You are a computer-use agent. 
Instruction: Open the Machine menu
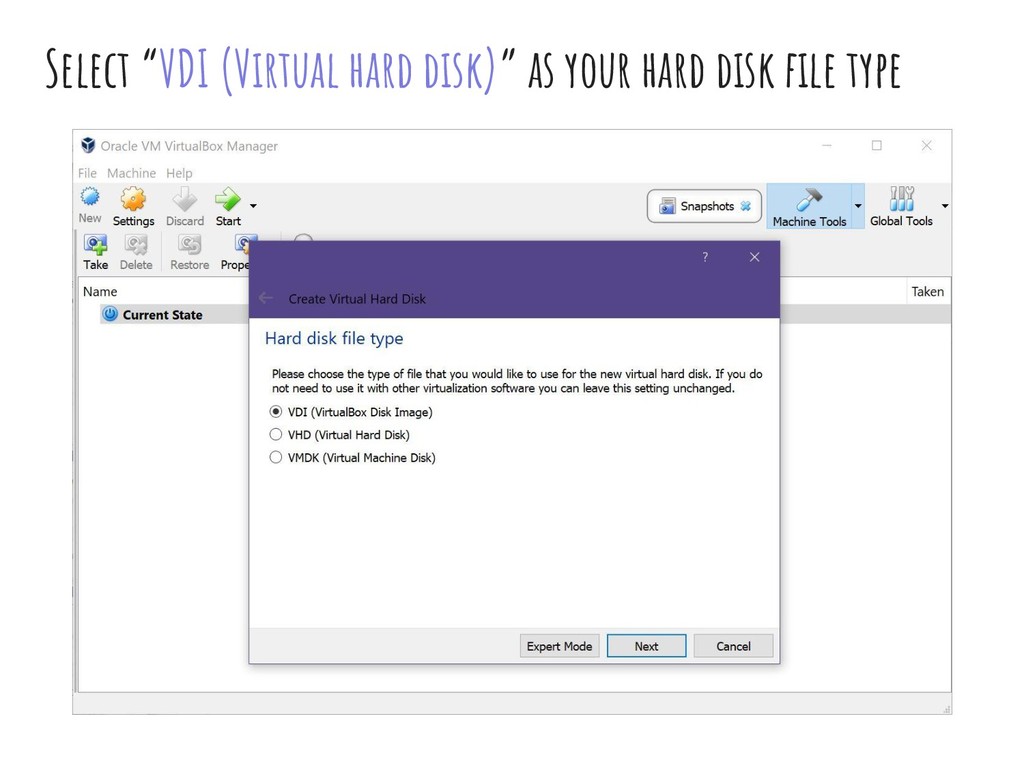pyautogui.click(x=131, y=173)
